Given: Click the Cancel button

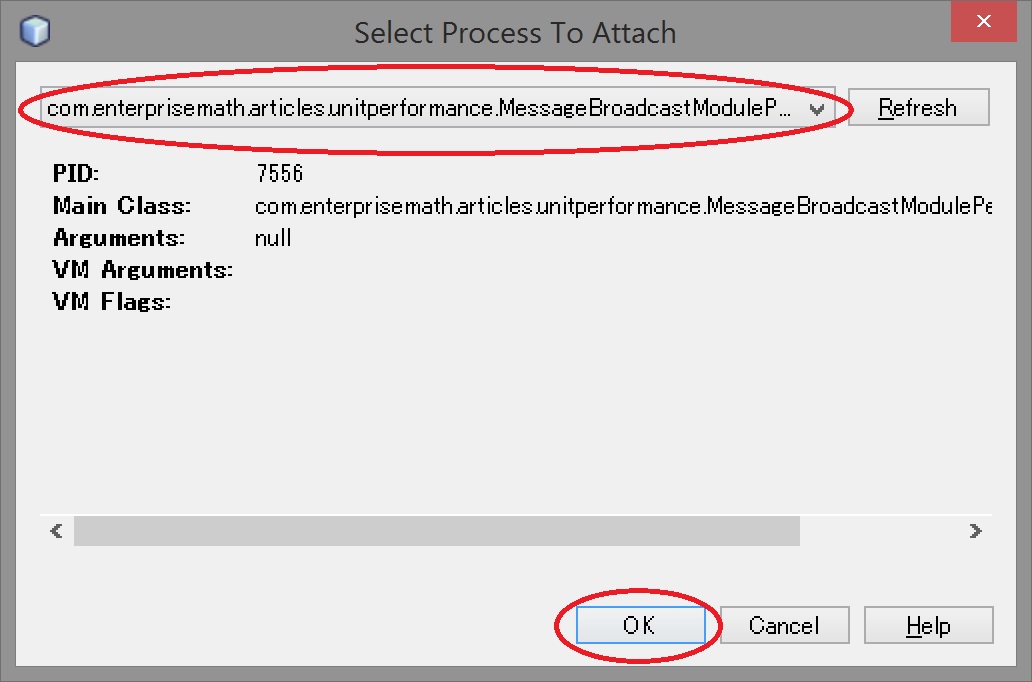Looking at the screenshot, I should [x=784, y=626].
